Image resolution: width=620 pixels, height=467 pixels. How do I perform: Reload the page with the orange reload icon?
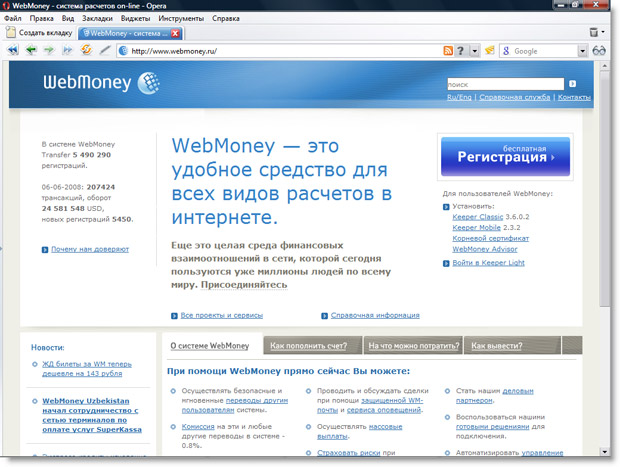[86, 50]
